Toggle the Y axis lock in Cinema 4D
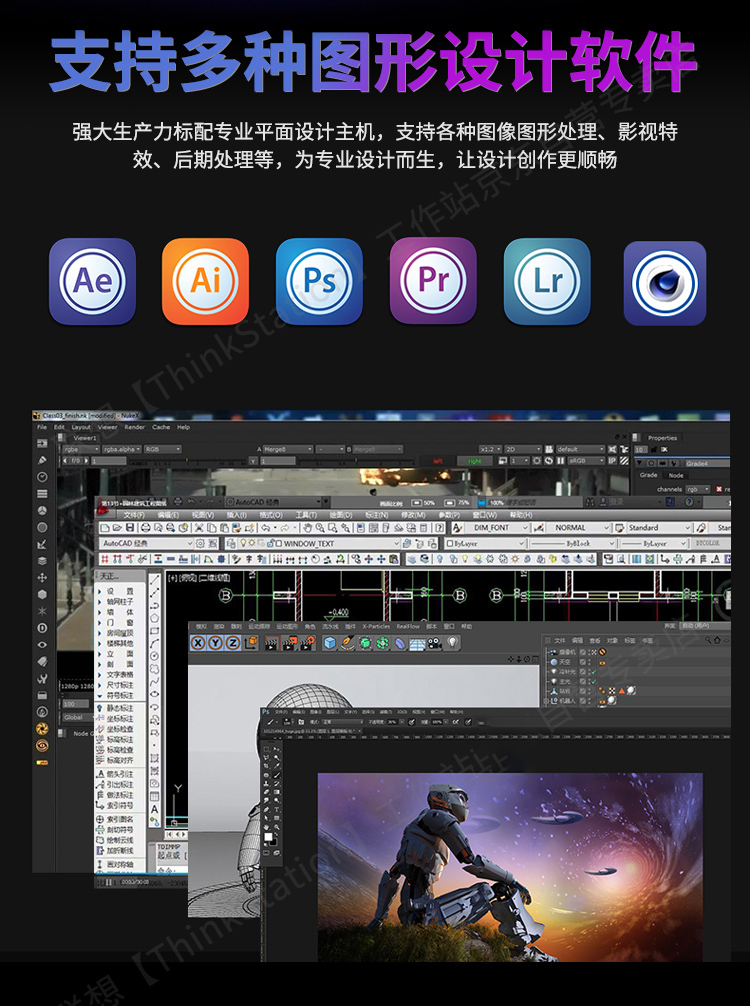 point(216,643)
